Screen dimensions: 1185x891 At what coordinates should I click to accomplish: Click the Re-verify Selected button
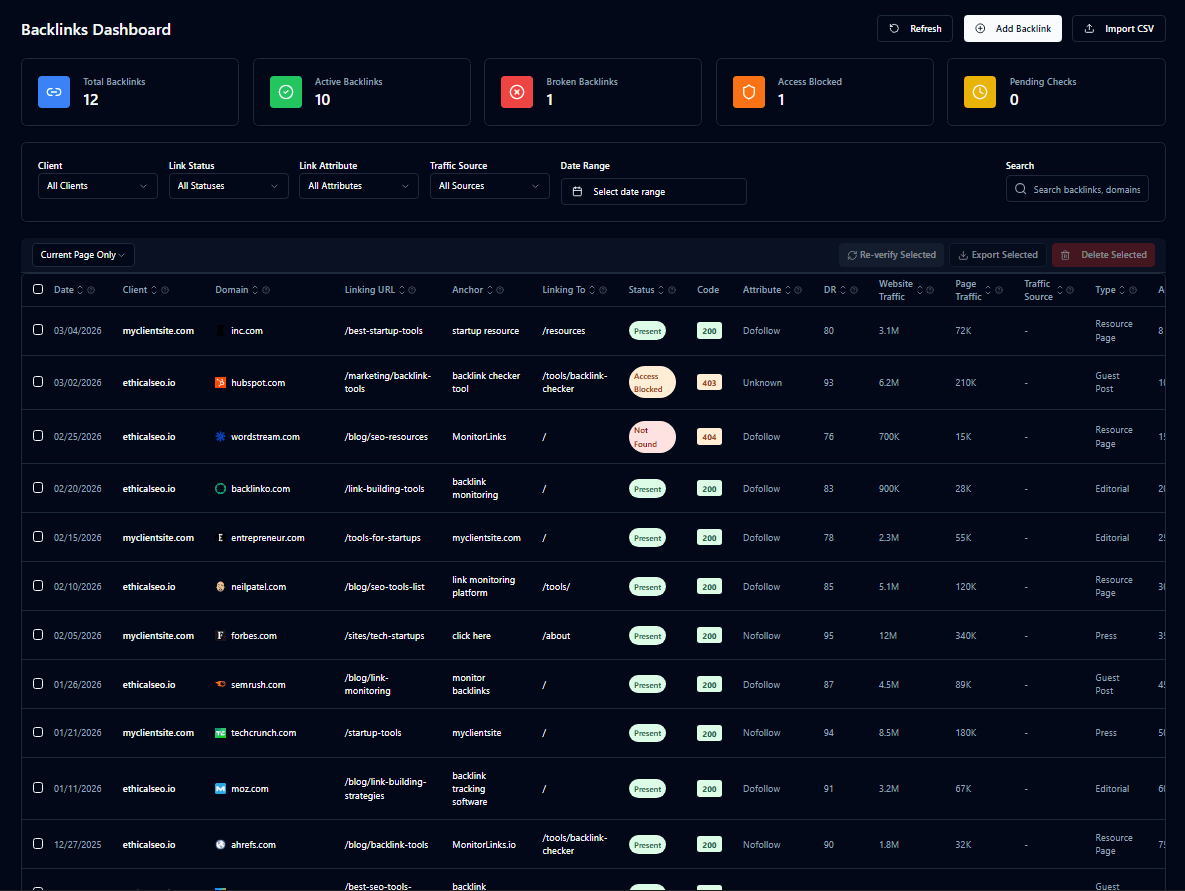(x=891, y=255)
